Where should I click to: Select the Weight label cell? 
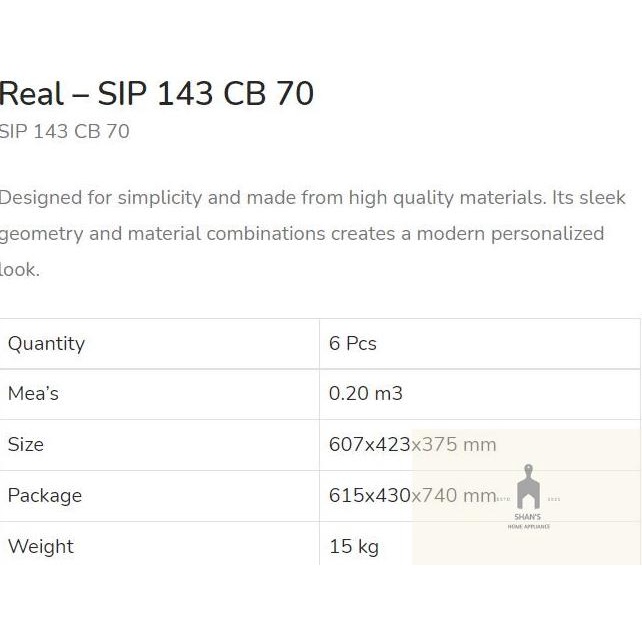coord(41,547)
